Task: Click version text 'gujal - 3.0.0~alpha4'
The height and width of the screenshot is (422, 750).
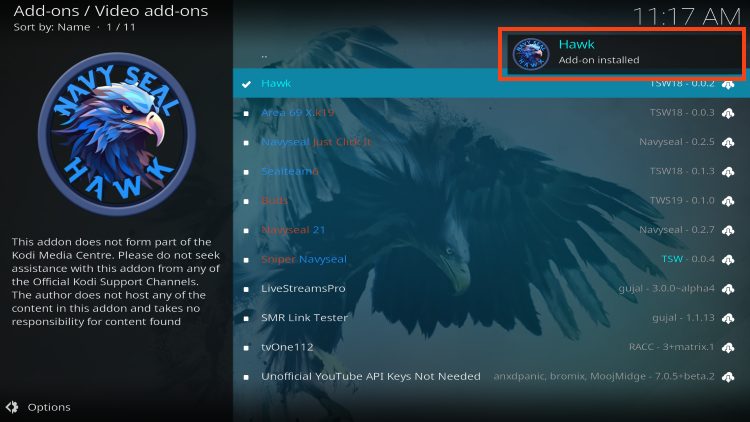Action: pyautogui.click(x=666, y=289)
